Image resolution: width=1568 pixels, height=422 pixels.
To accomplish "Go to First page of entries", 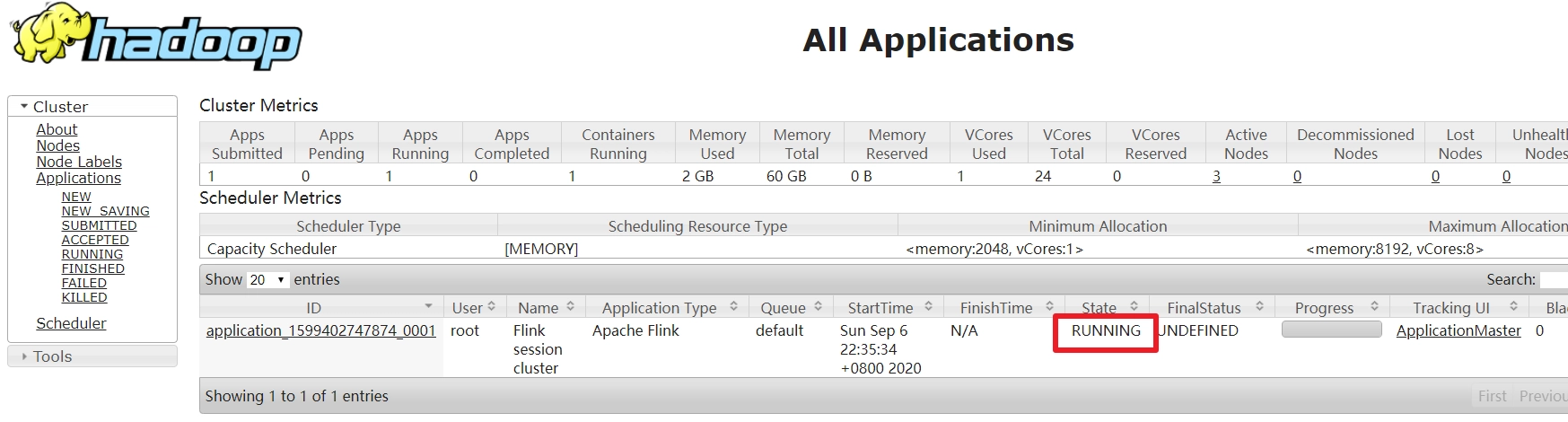I will pos(1493,396).
